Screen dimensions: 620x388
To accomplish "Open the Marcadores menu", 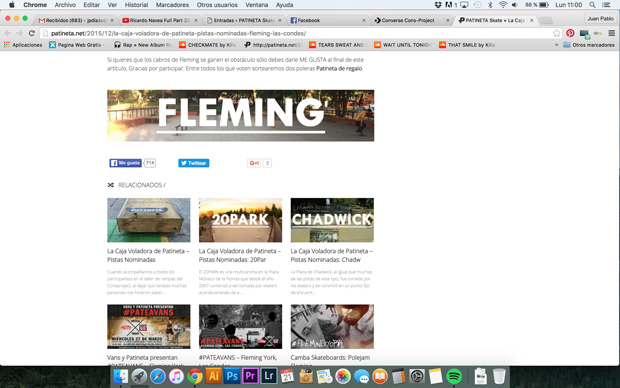I will click(x=172, y=5).
